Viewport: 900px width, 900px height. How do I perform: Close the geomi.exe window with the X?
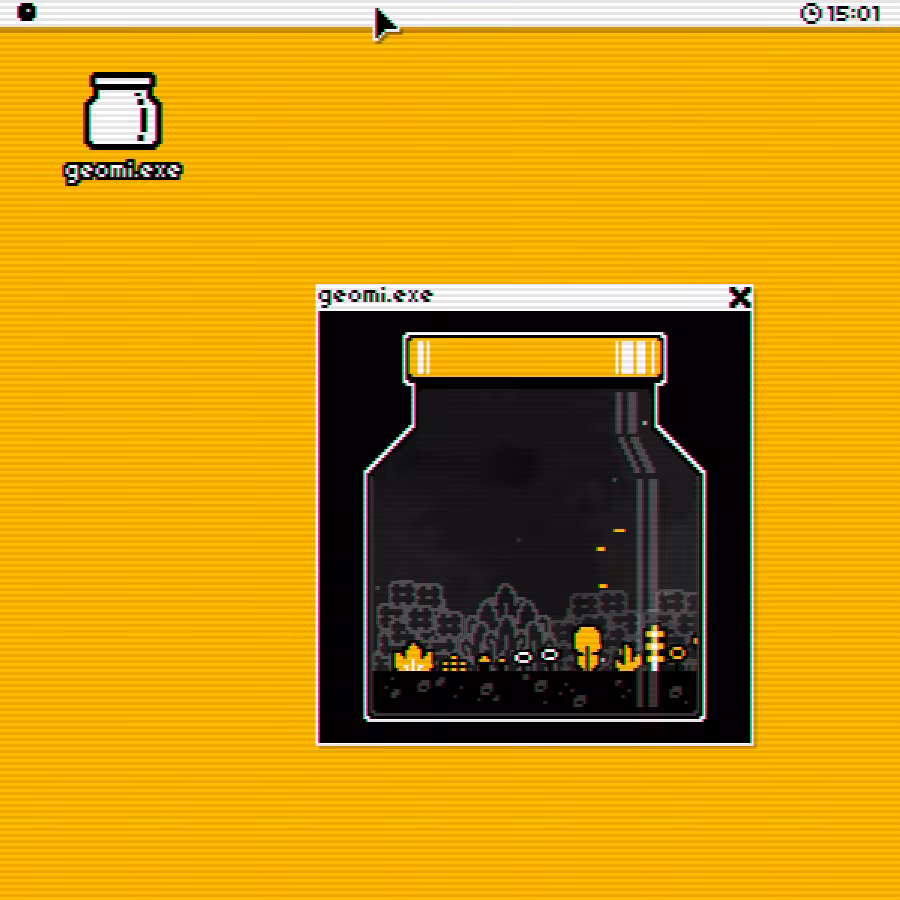pyautogui.click(x=739, y=297)
